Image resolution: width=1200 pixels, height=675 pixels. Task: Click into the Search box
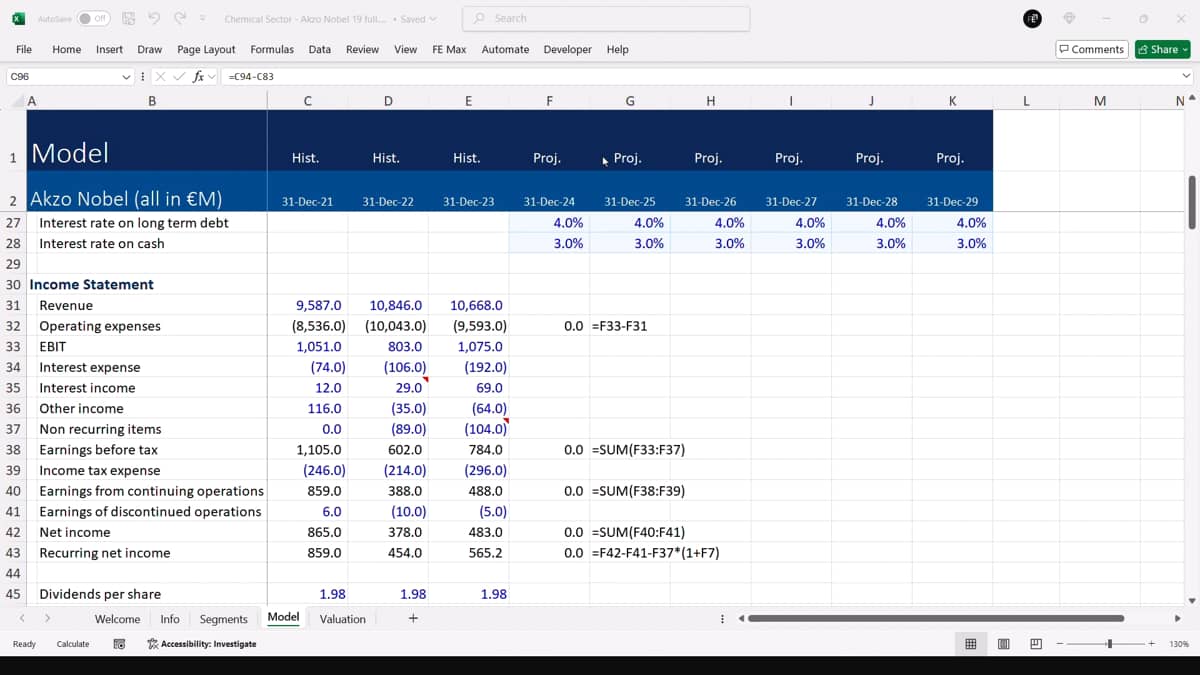point(606,18)
